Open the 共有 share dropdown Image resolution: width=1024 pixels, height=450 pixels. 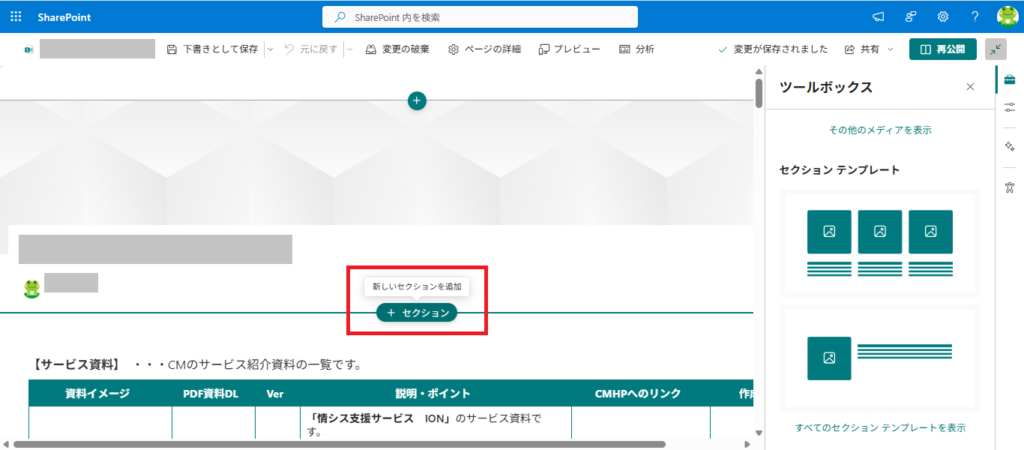[869, 49]
